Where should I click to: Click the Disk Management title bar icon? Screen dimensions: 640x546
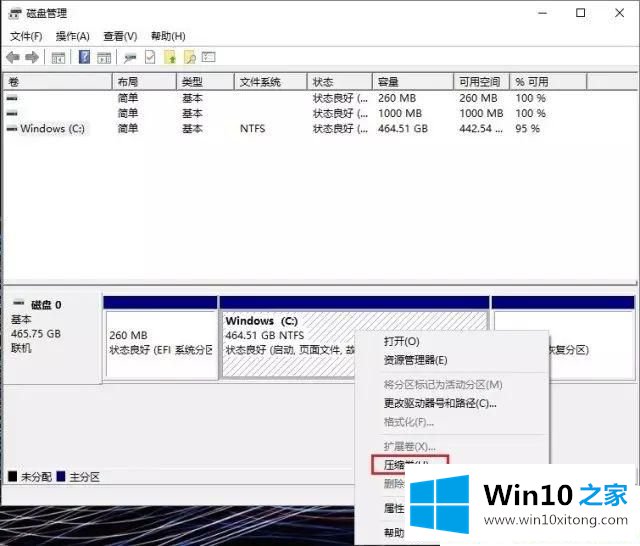[x=15, y=14]
